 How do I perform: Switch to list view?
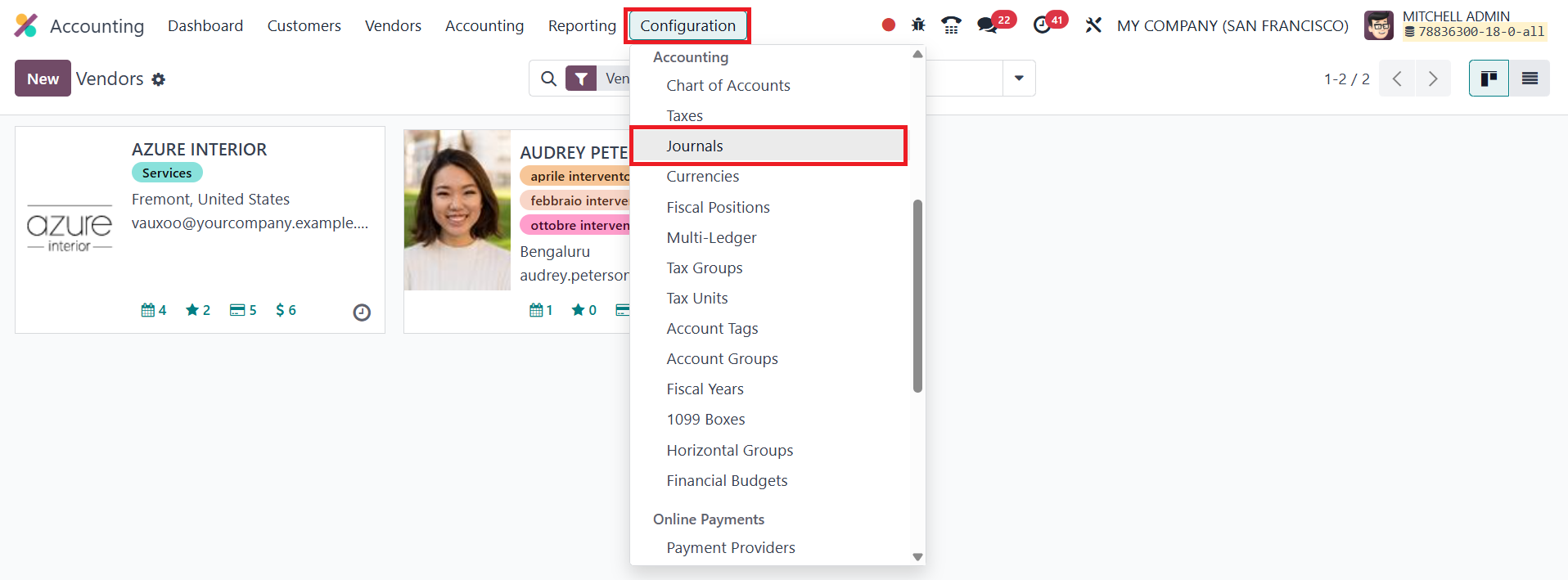[x=1530, y=79]
